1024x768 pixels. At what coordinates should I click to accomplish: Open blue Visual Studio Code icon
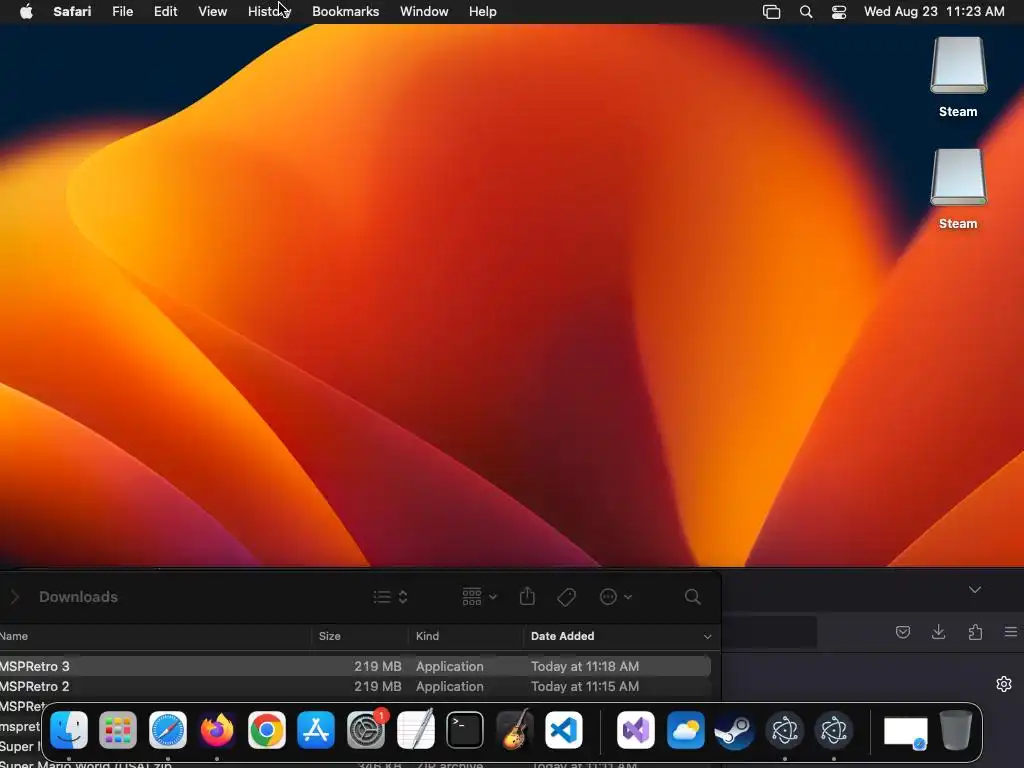pos(564,730)
